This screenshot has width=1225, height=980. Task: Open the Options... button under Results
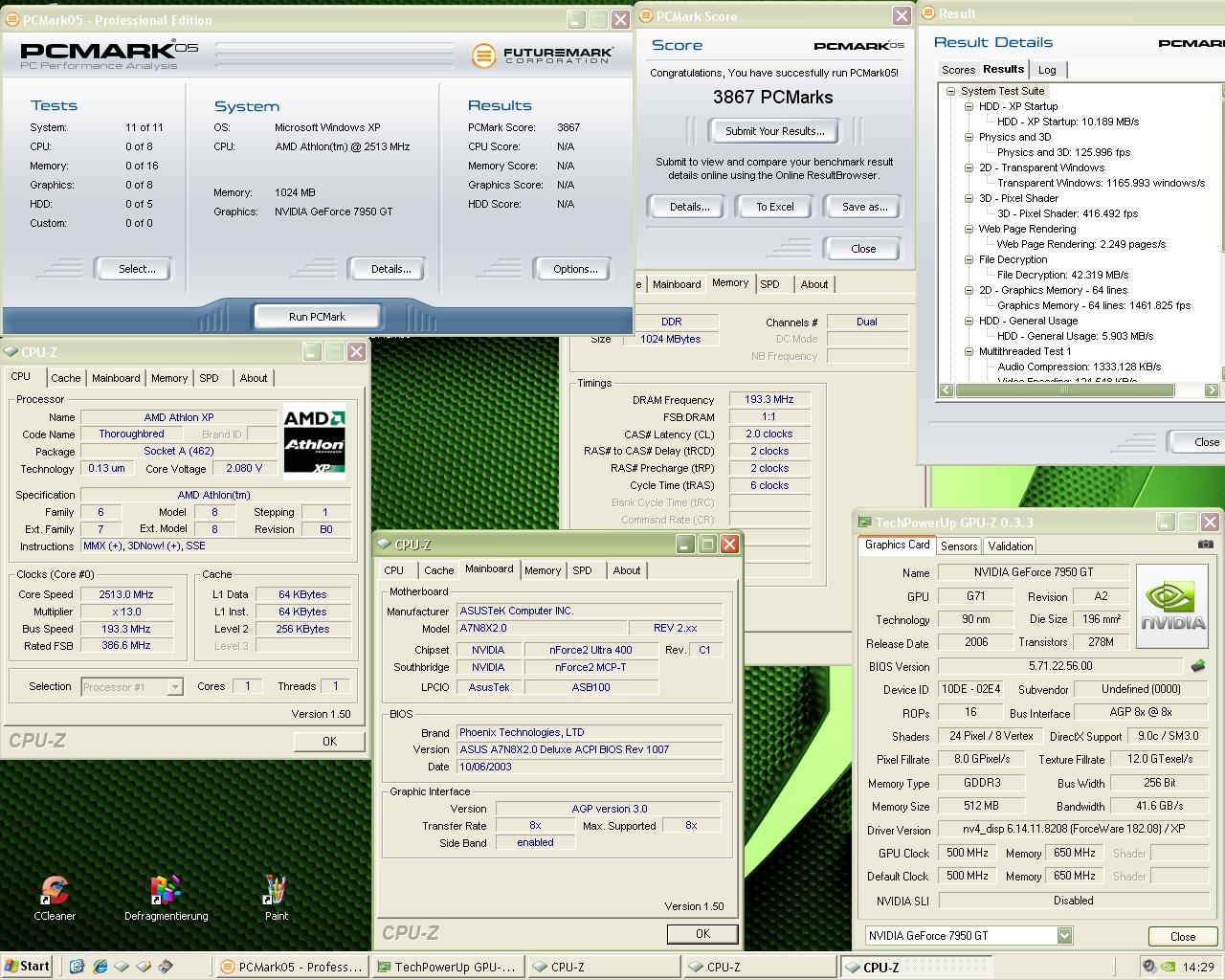pyautogui.click(x=575, y=269)
